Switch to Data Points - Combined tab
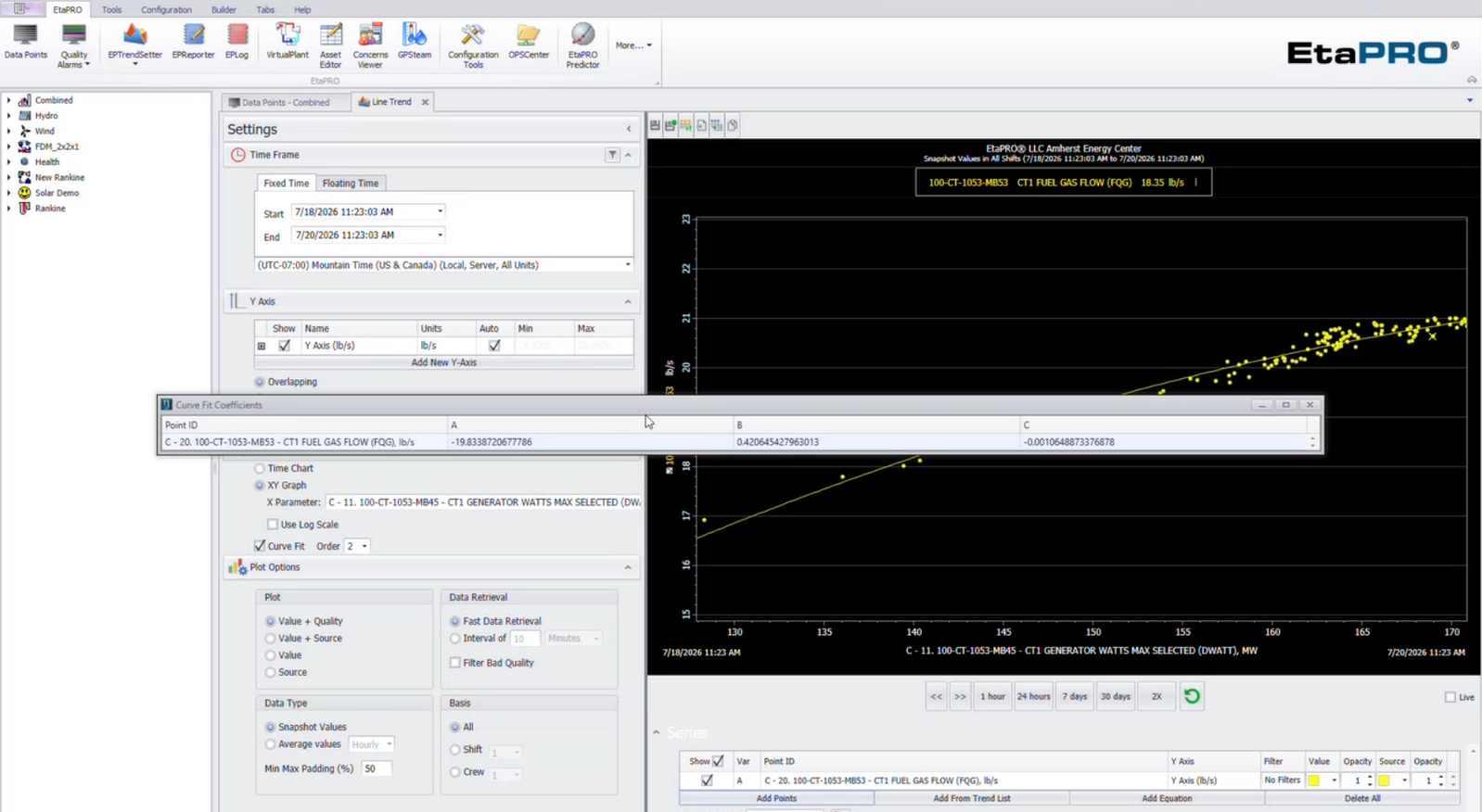 click(286, 102)
